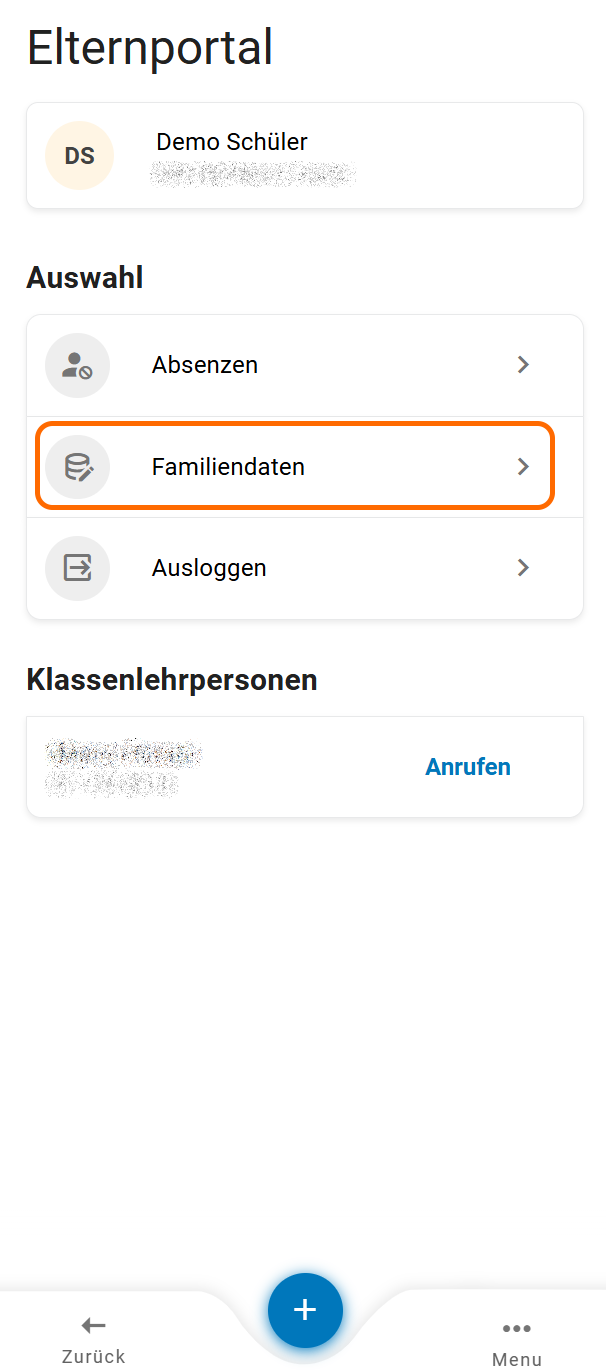Viewport: 606px width, 1371px height.
Task: Open the Familiendaten menu entry label
Action: 228,467
